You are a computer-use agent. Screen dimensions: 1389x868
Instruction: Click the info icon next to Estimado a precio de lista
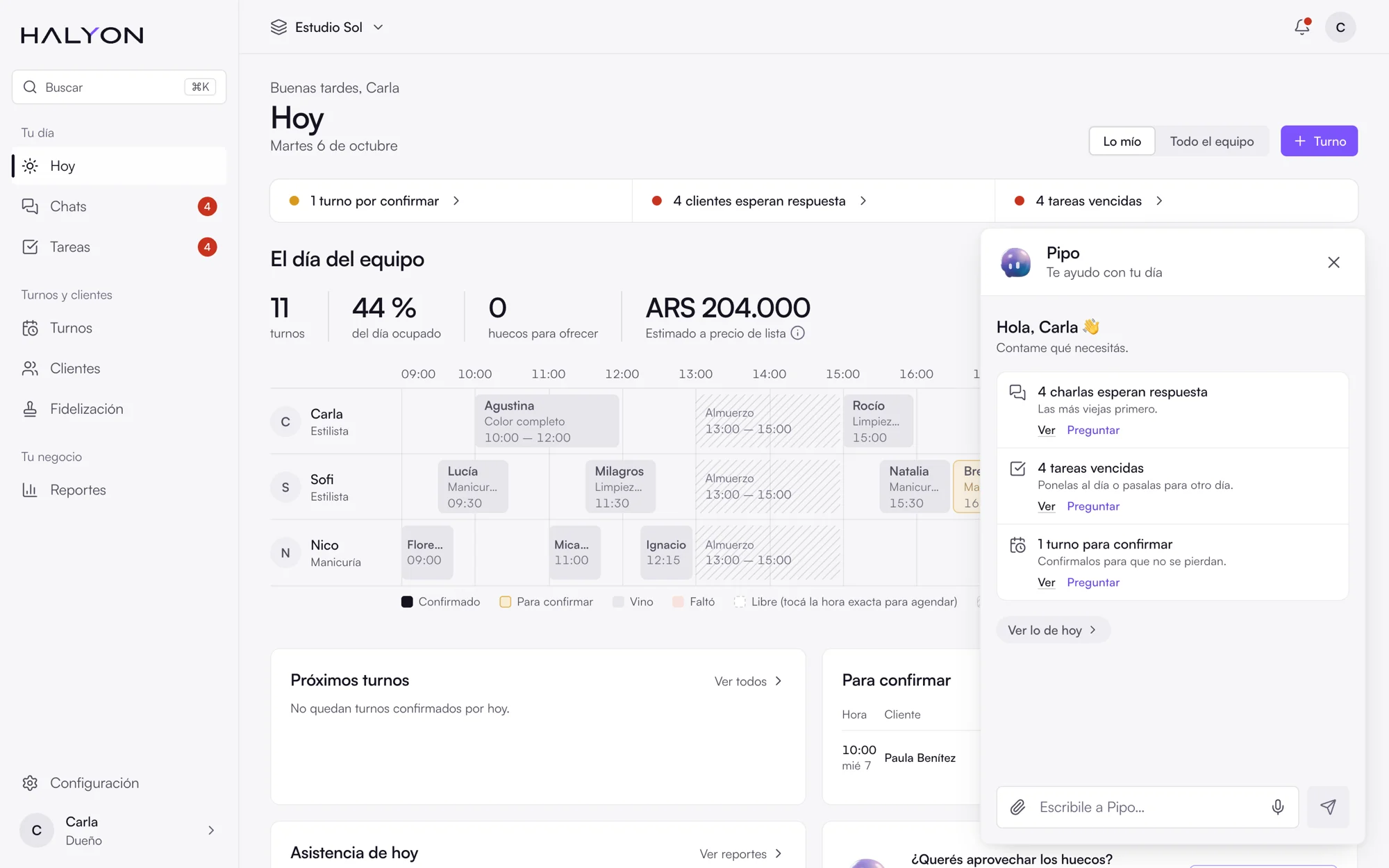pos(798,333)
